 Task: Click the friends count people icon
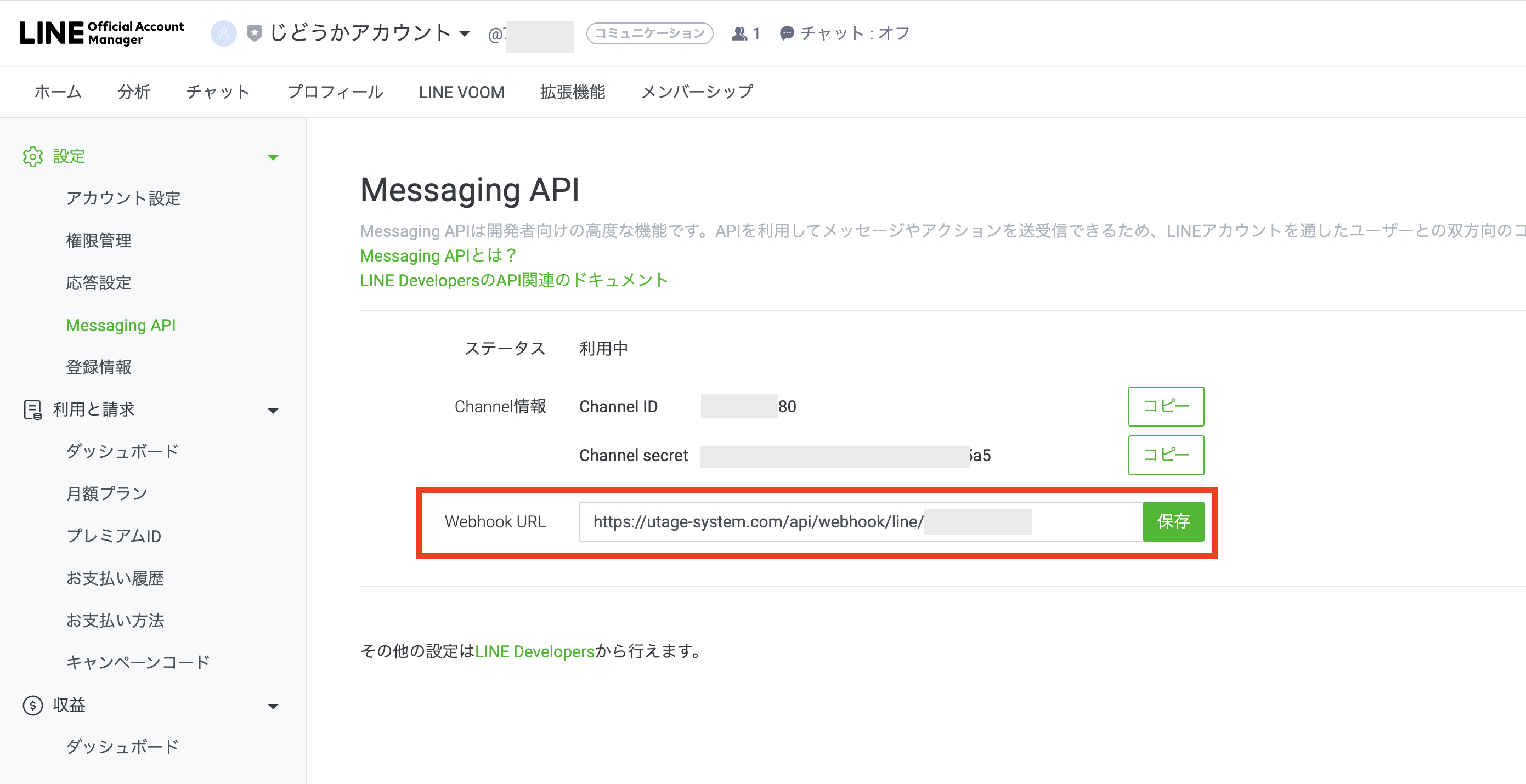[739, 34]
